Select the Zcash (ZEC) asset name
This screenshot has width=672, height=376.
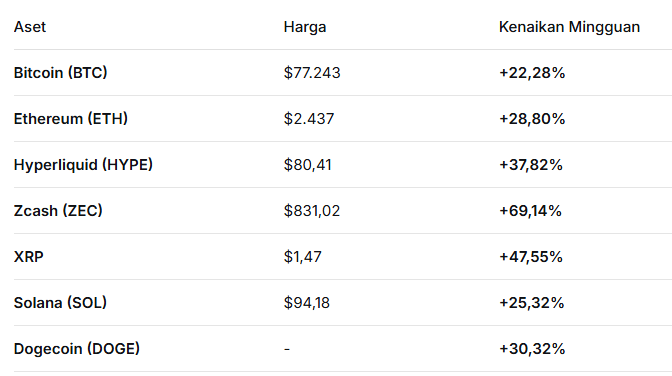58,211
